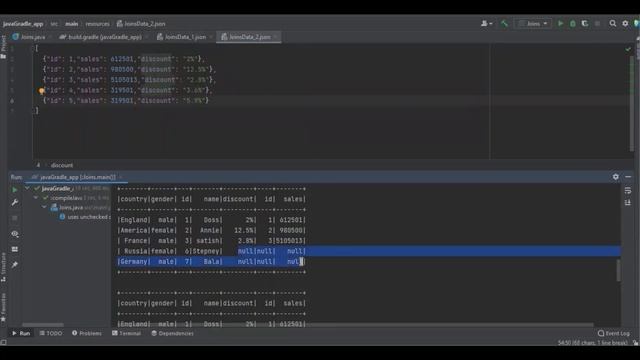Image resolution: width=640 pixels, height=360 pixels.
Task: Click the highlighted Germany row in console
Action: [x=211, y=262]
